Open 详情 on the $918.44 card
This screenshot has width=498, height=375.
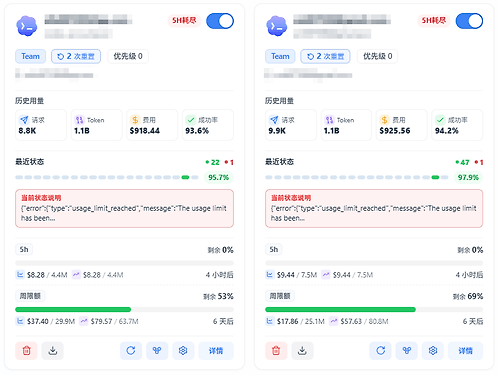click(x=216, y=350)
